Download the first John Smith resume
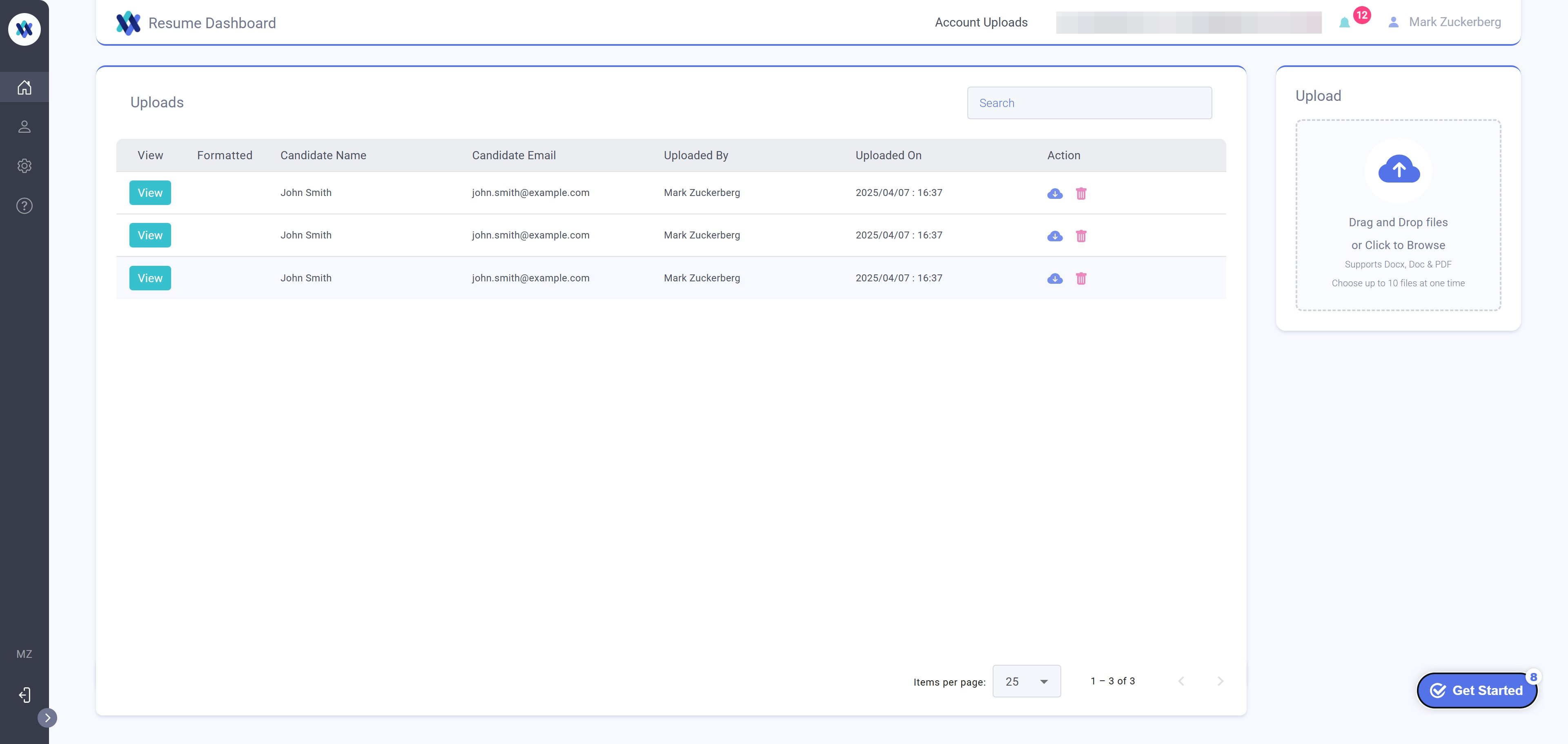 1054,194
